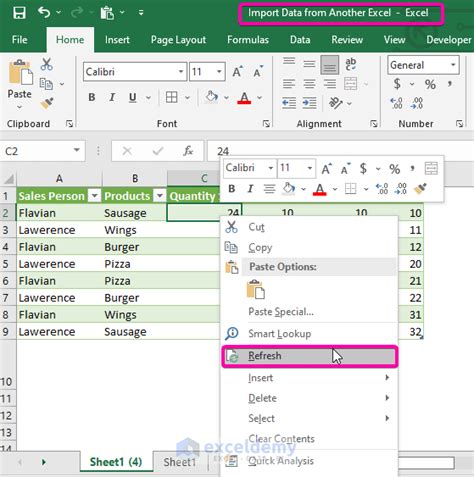
Task: Click the Merge and Center icon in ribbon
Action: (x=350, y=84)
